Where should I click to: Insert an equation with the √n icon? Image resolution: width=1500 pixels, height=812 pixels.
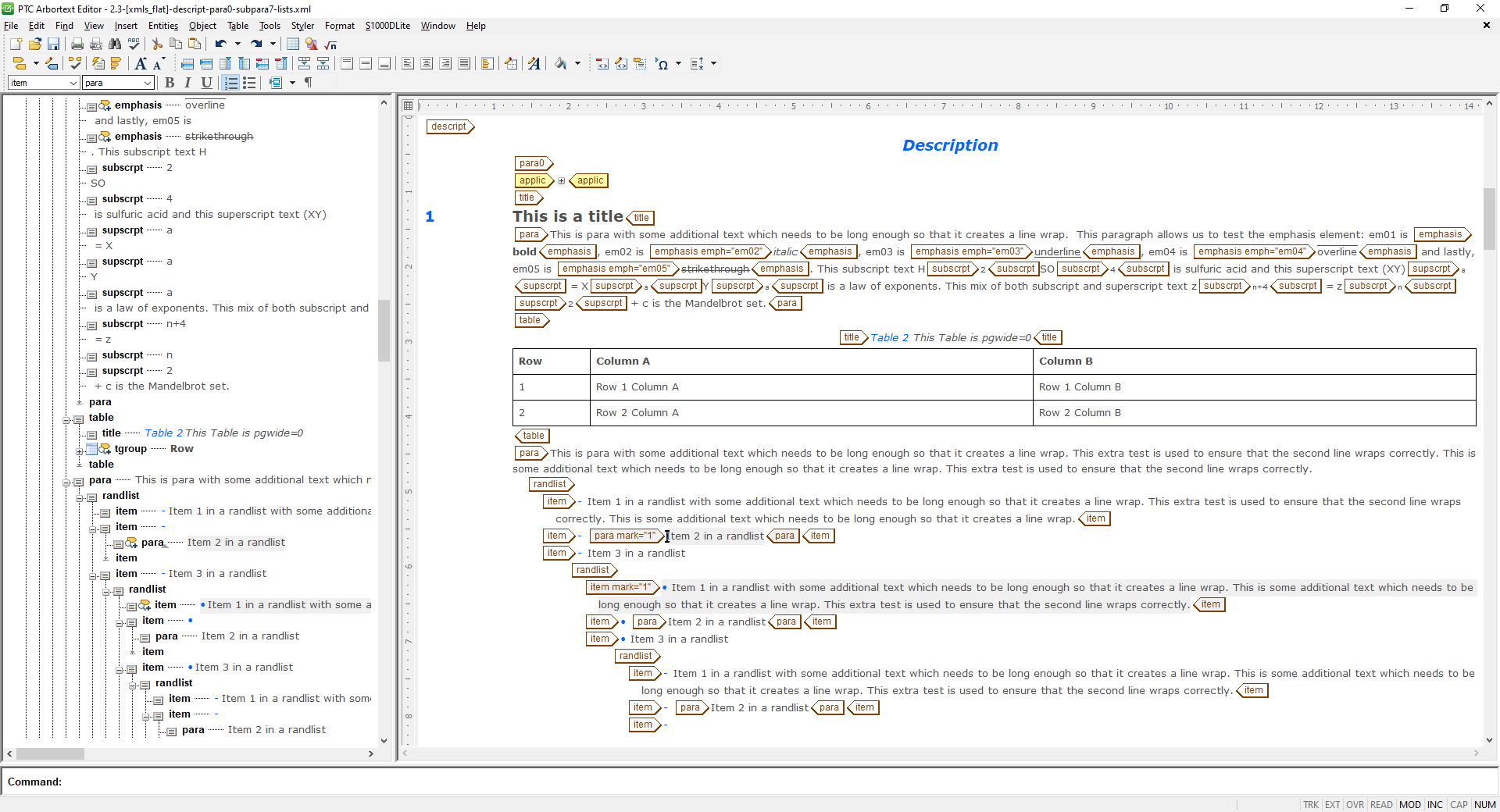pyautogui.click(x=330, y=45)
